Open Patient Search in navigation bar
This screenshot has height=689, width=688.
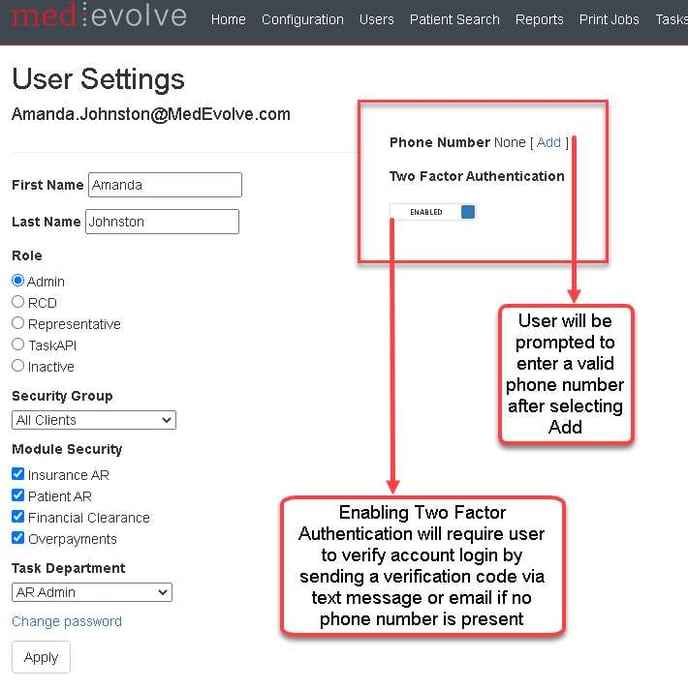click(x=454, y=20)
